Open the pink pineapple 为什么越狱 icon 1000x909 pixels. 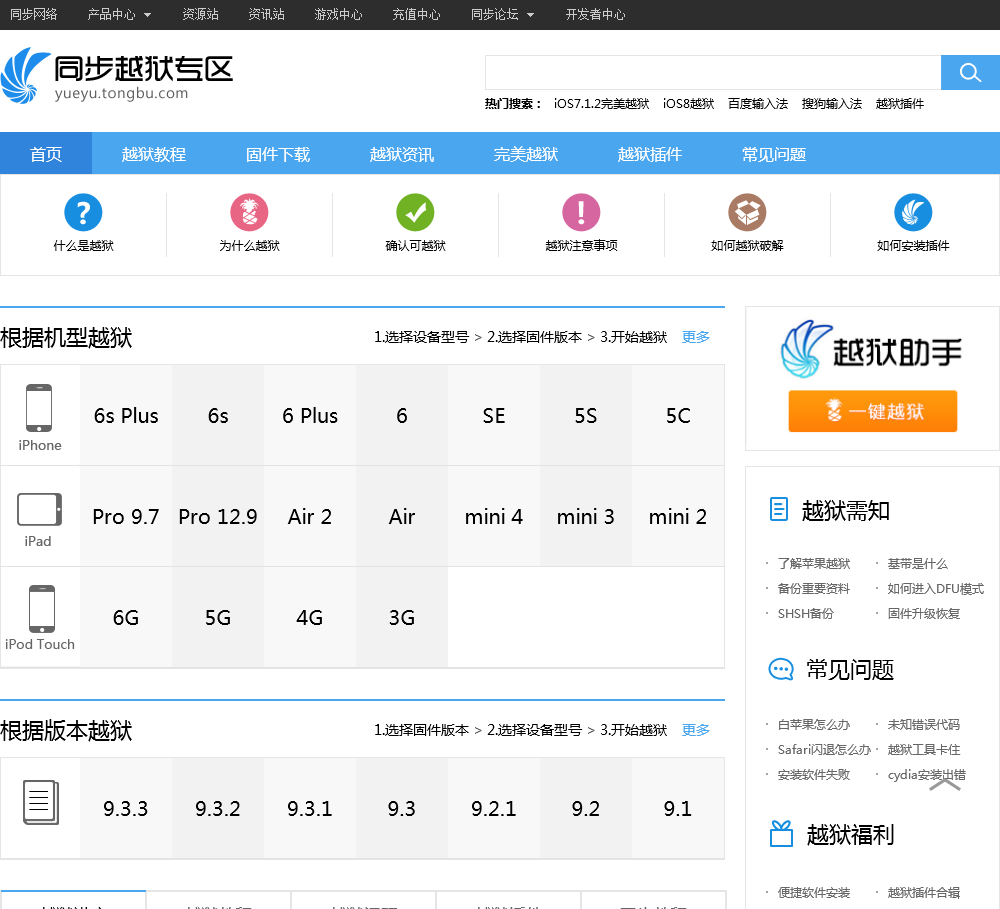(249, 212)
